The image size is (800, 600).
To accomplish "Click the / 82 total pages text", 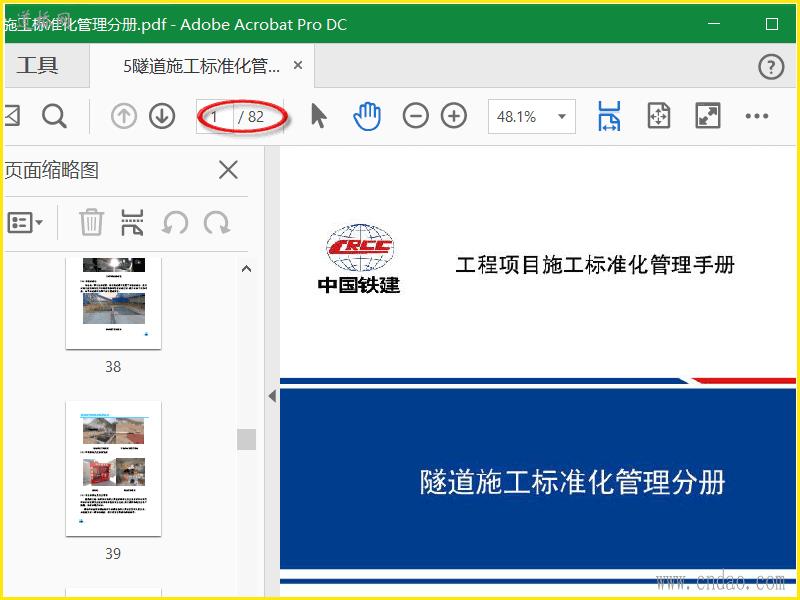I will pyautogui.click(x=251, y=117).
